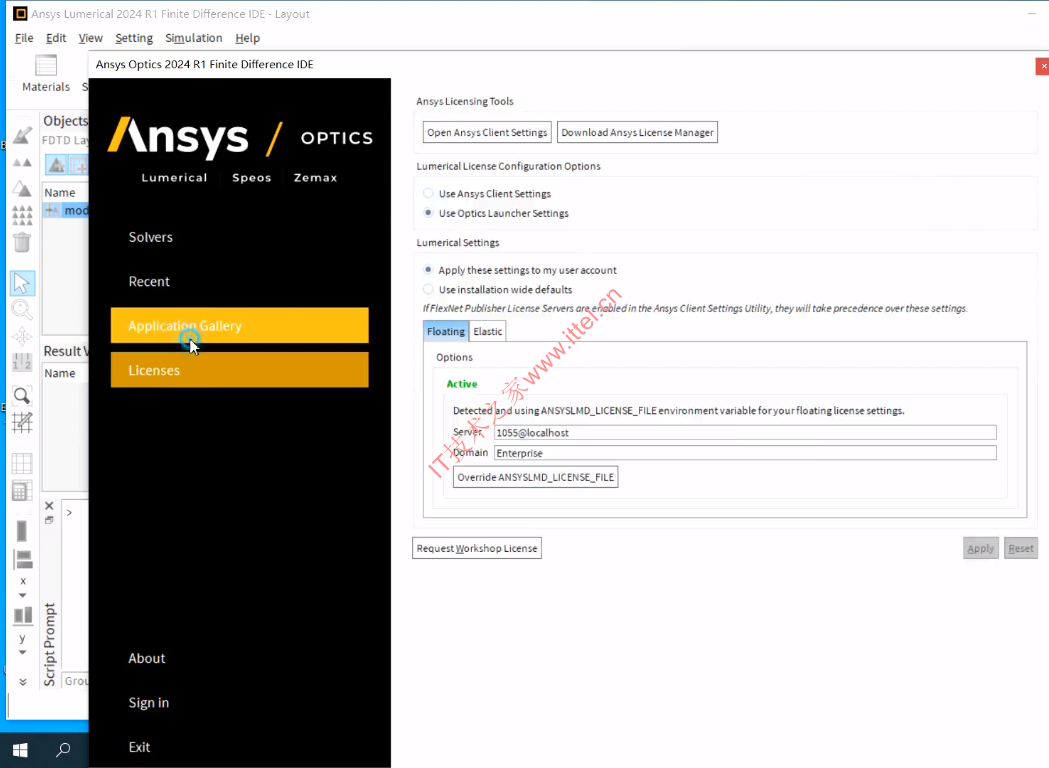This screenshot has height=768, width=1049.
Task: Click the zoom extent magnifier icon
Action: pos(22,396)
